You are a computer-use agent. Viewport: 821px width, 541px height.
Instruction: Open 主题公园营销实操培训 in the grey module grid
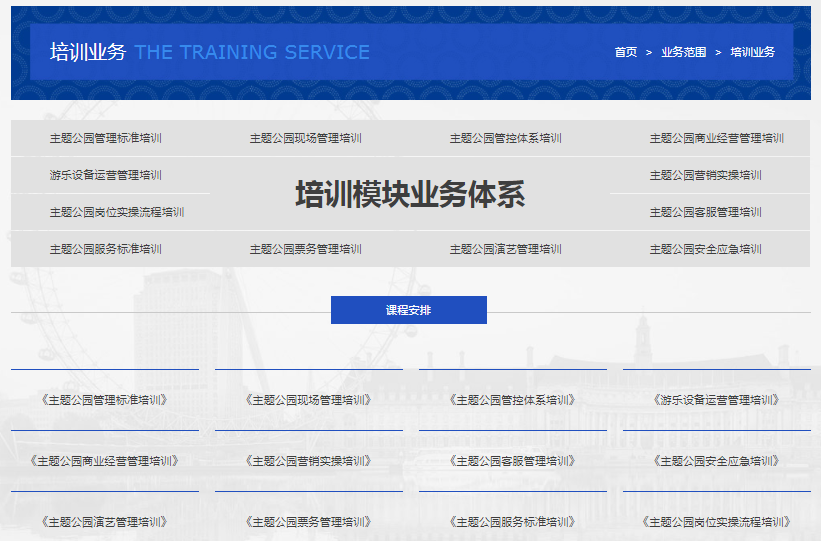pos(706,175)
